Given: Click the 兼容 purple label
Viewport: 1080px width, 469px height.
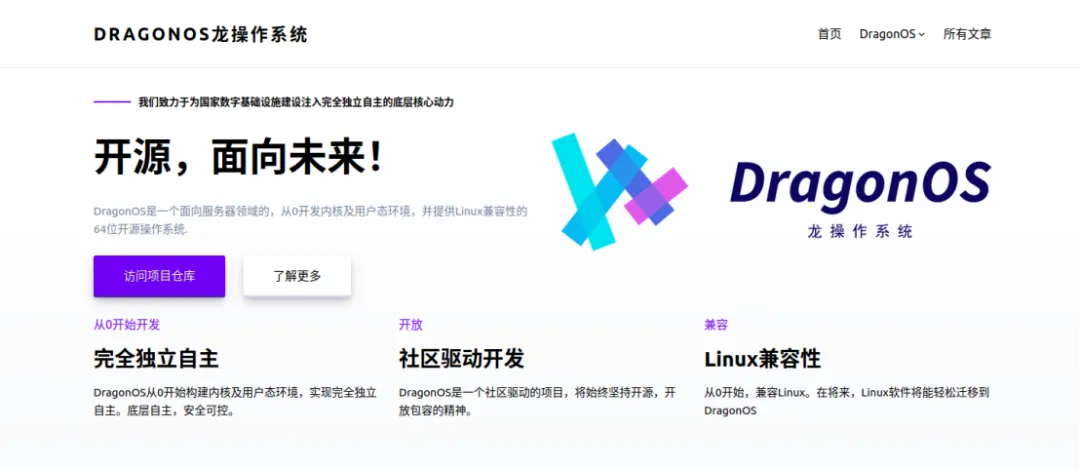Looking at the screenshot, I should click(x=716, y=324).
